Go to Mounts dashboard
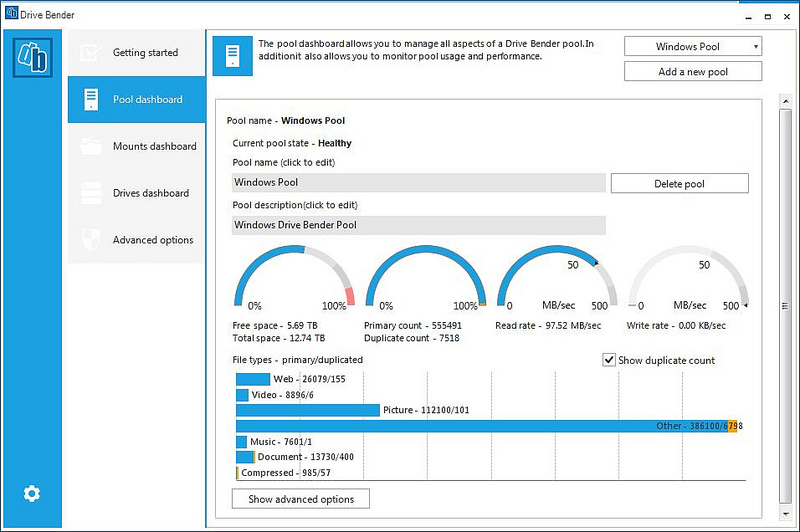800x532 pixels. tap(137, 146)
